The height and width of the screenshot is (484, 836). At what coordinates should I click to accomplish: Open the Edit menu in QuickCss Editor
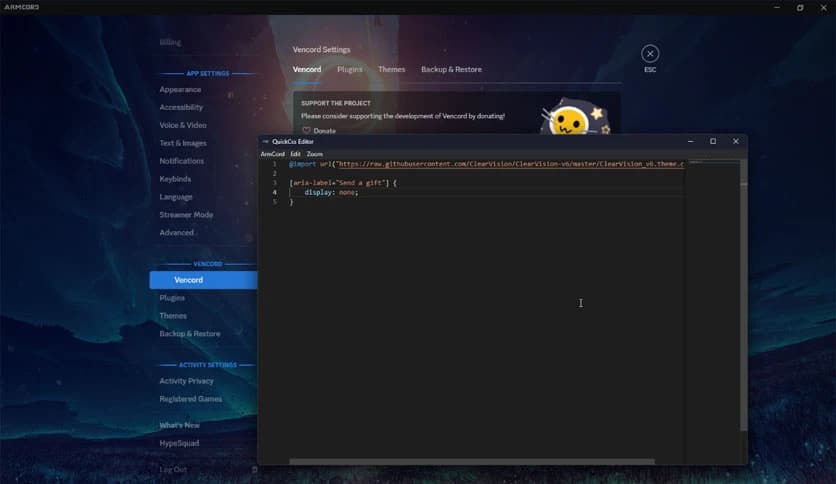[295, 154]
